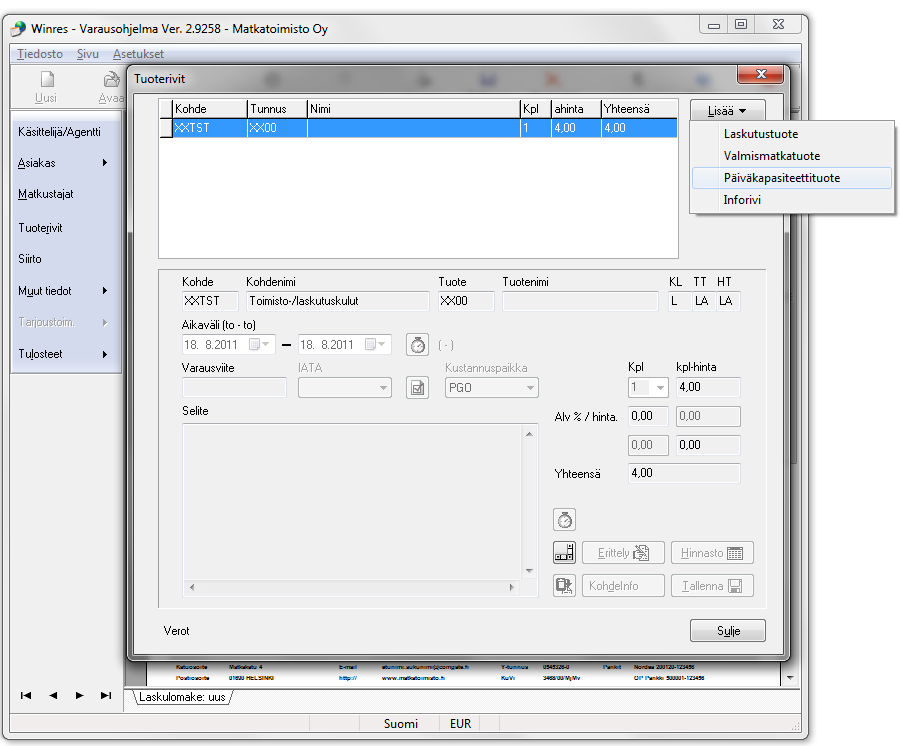900x746 pixels.
Task: Open Tuoterivit in sidebar
Action: tap(40, 228)
